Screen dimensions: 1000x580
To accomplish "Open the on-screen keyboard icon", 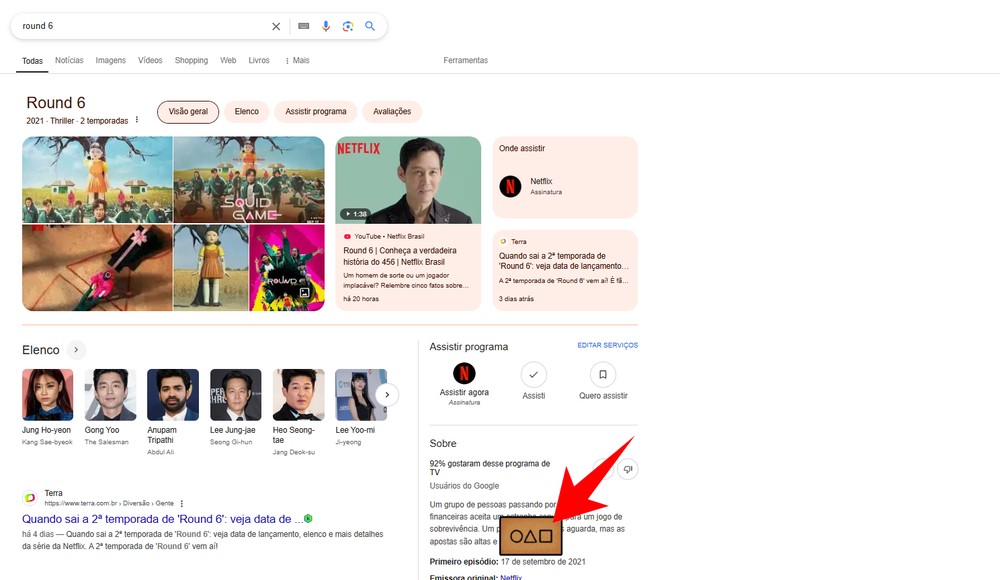I will tap(304, 26).
